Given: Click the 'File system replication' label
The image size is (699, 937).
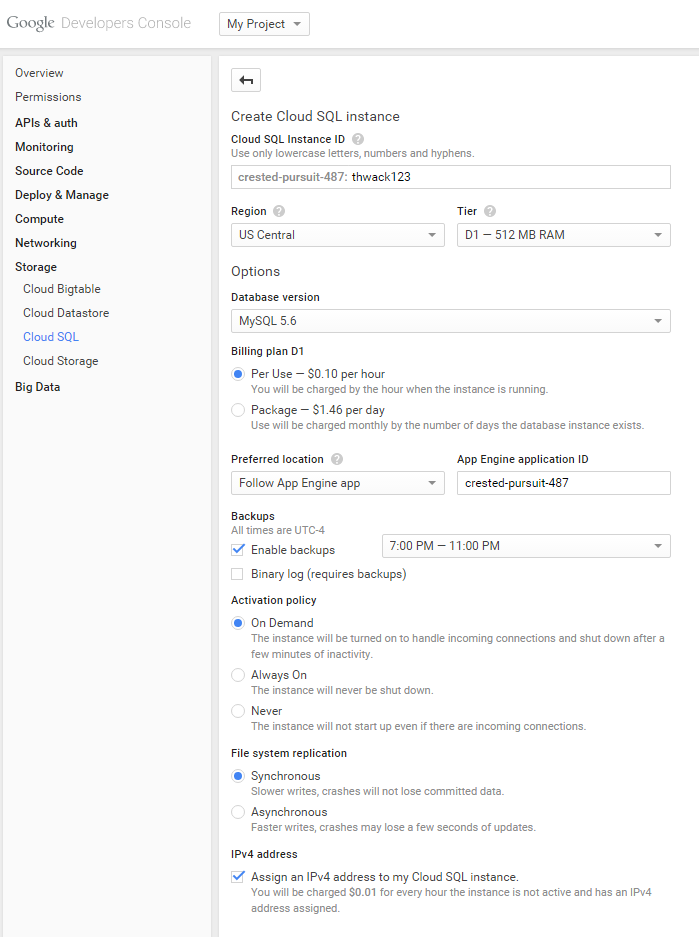Looking at the screenshot, I should pos(289,754).
